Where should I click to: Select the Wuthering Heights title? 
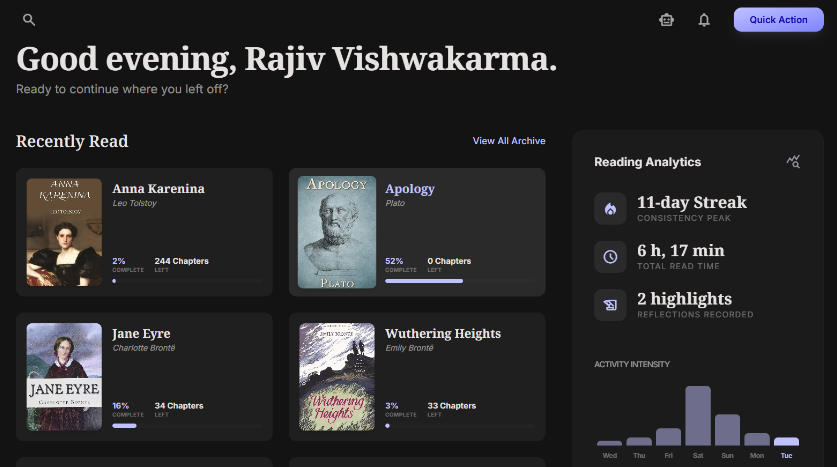coord(443,334)
